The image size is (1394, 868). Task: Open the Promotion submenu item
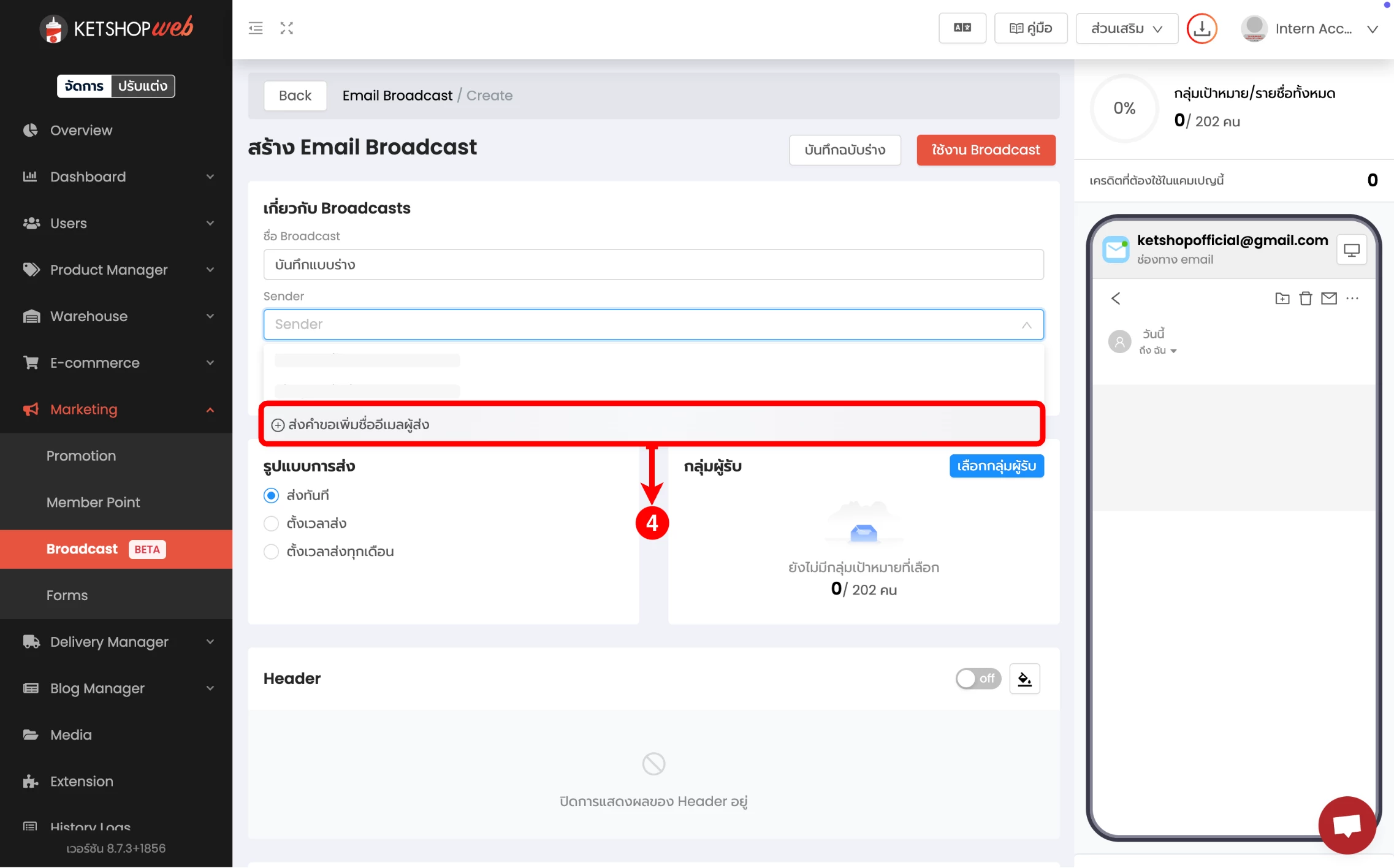pos(81,456)
